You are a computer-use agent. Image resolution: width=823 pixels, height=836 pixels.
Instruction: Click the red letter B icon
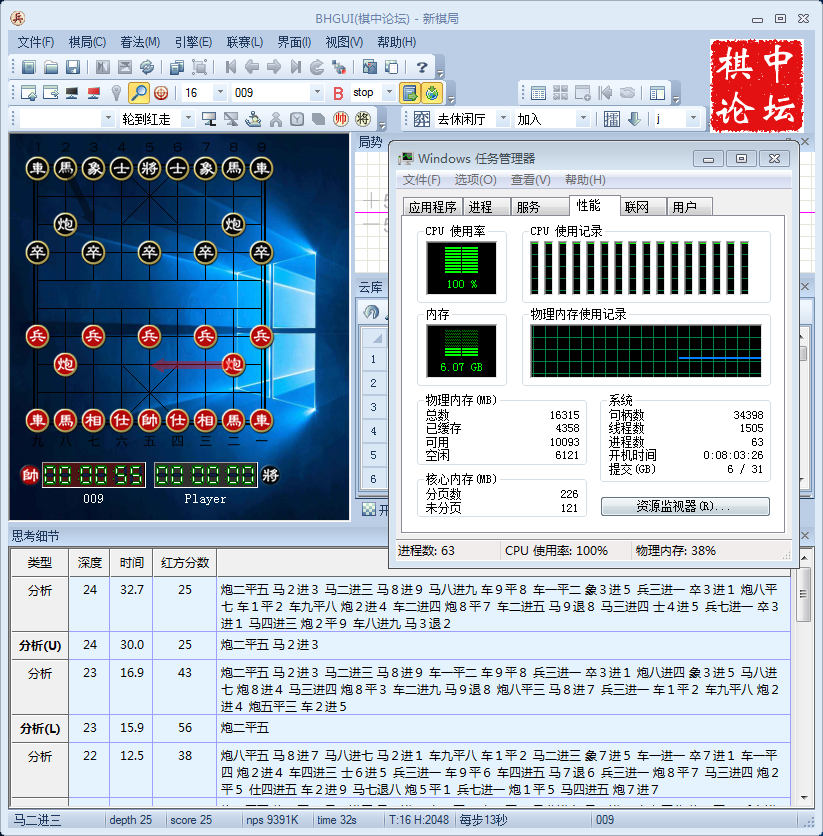(338, 93)
